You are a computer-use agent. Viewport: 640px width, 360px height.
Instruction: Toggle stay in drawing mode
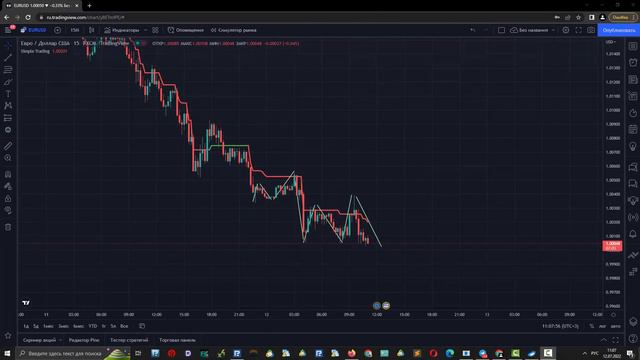point(8,186)
